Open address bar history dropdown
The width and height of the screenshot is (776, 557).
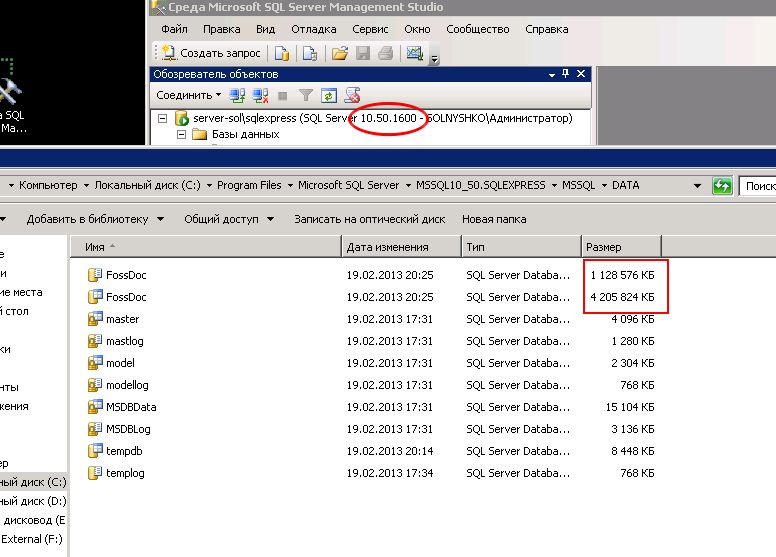coord(697,186)
